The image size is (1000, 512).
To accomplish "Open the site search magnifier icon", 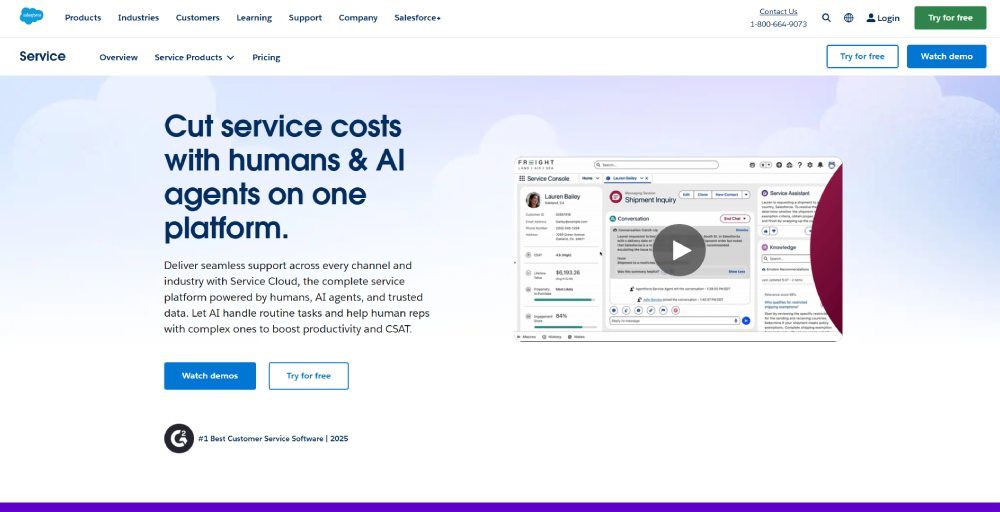I will [x=827, y=18].
